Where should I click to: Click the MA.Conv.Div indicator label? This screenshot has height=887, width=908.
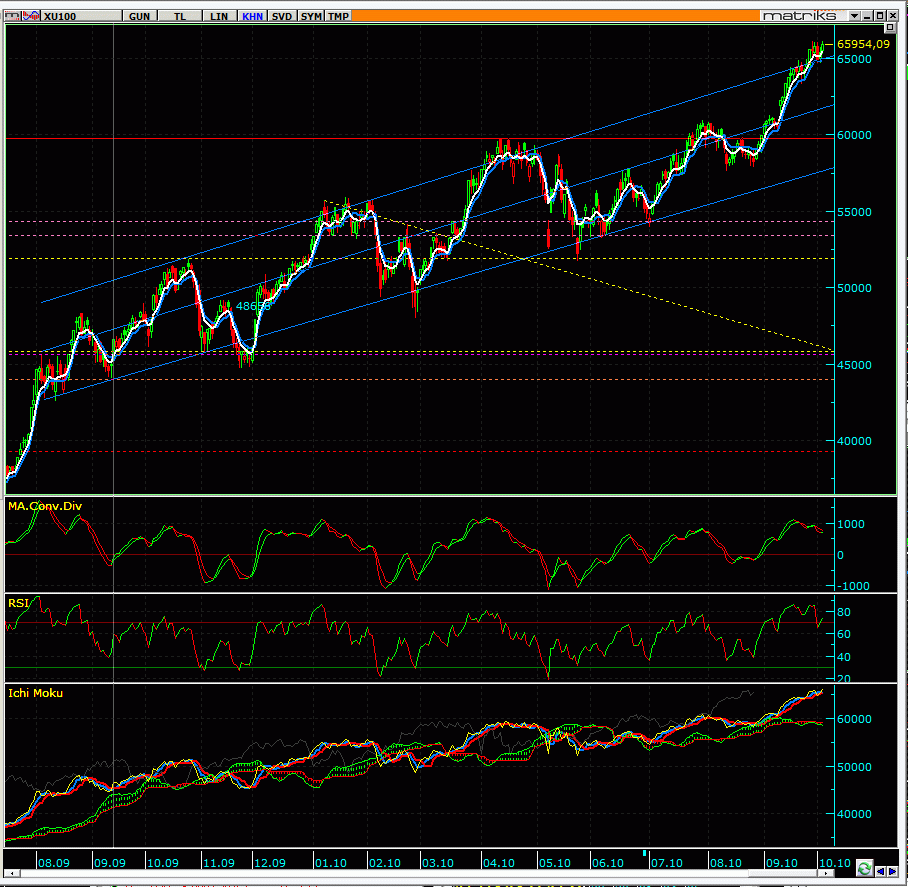pos(45,506)
